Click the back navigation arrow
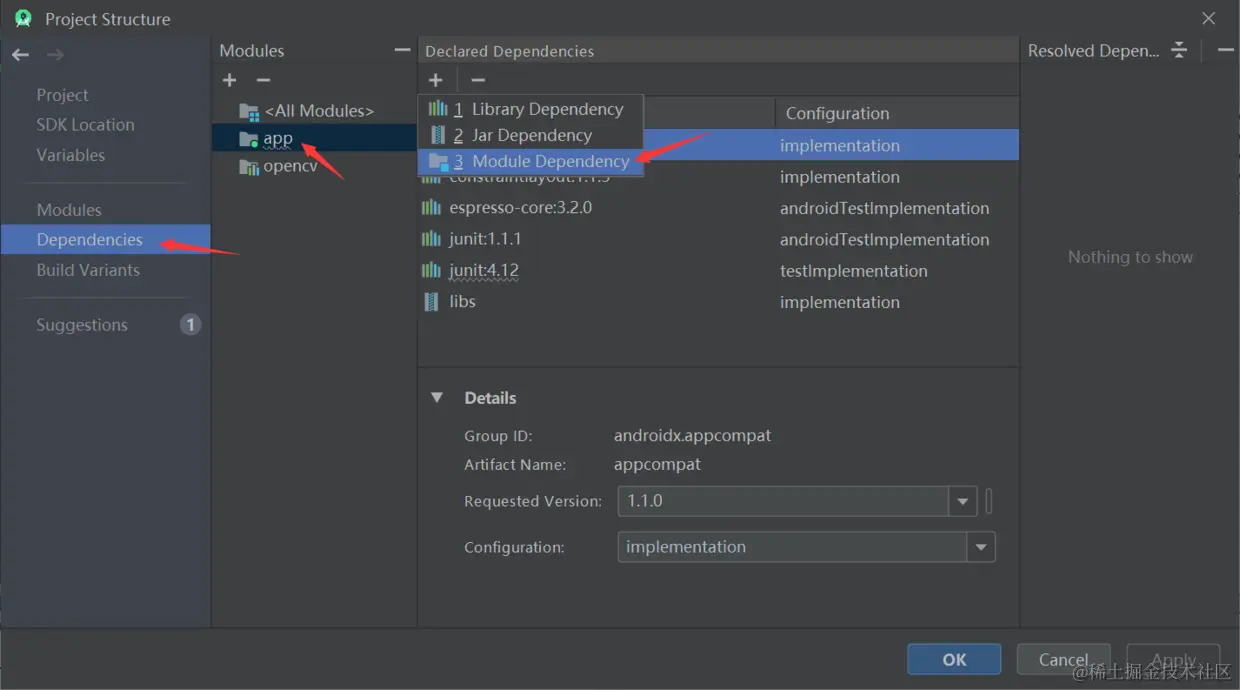Screen dimensions: 1240x690 [x=20, y=55]
